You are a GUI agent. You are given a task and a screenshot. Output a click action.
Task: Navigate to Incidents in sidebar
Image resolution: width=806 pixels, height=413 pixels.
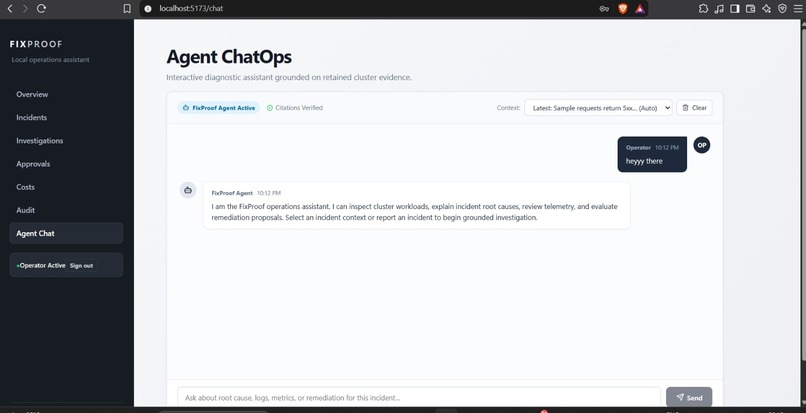pyautogui.click(x=66, y=118)
